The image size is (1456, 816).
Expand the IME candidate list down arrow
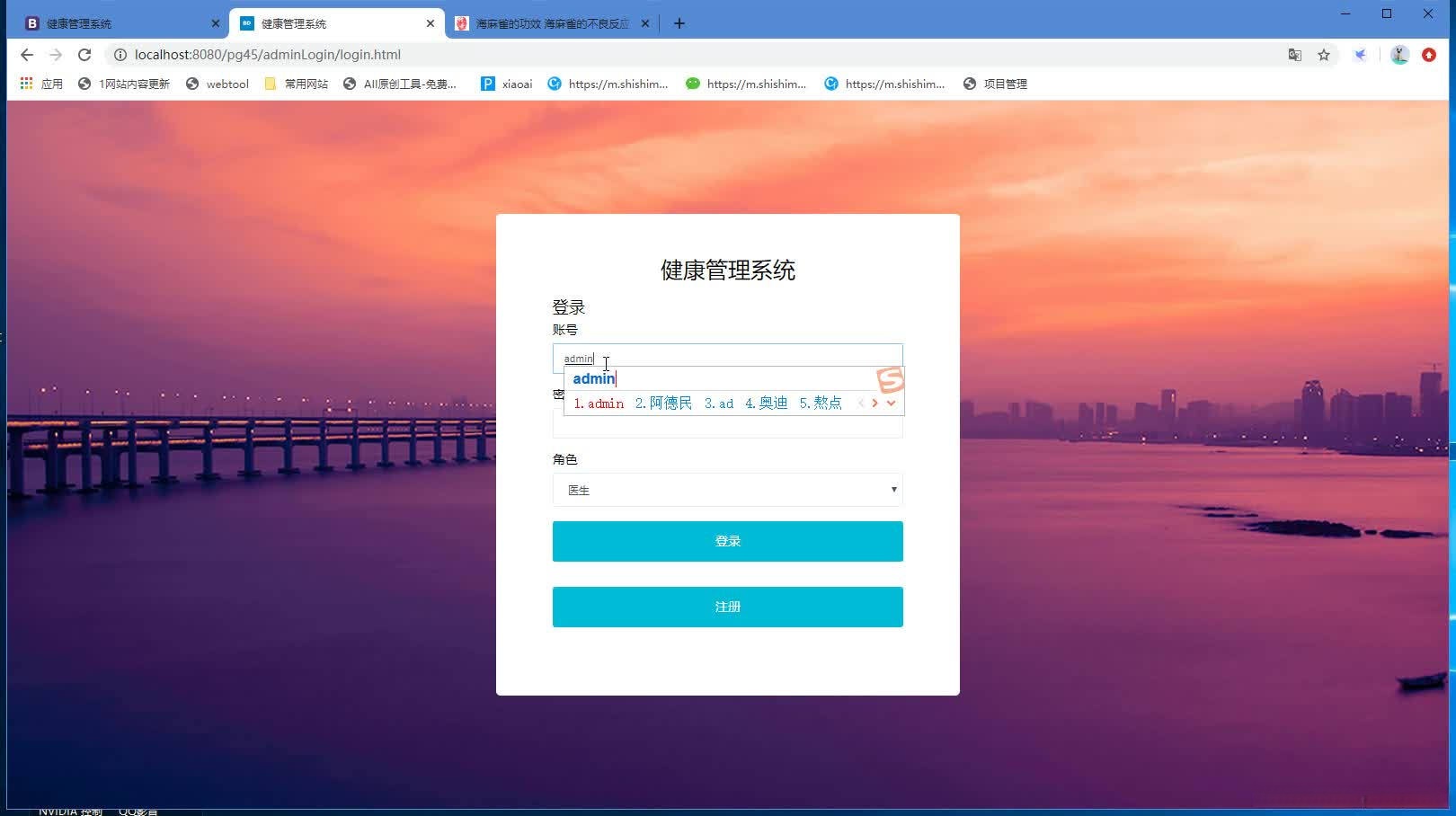(891, 403)
